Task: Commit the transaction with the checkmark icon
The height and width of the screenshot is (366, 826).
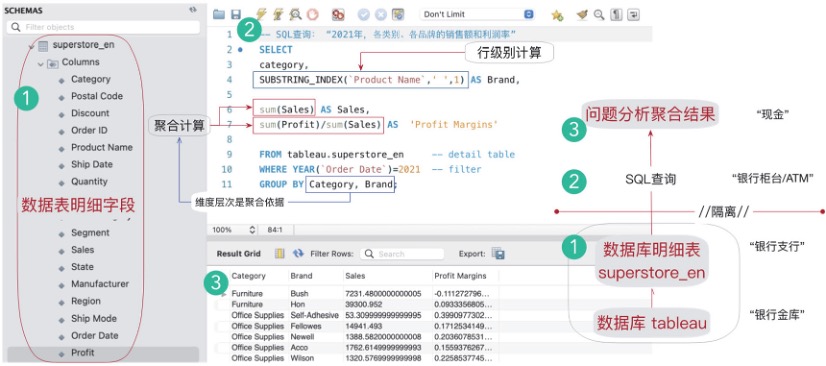Action: tap(363, 15)
